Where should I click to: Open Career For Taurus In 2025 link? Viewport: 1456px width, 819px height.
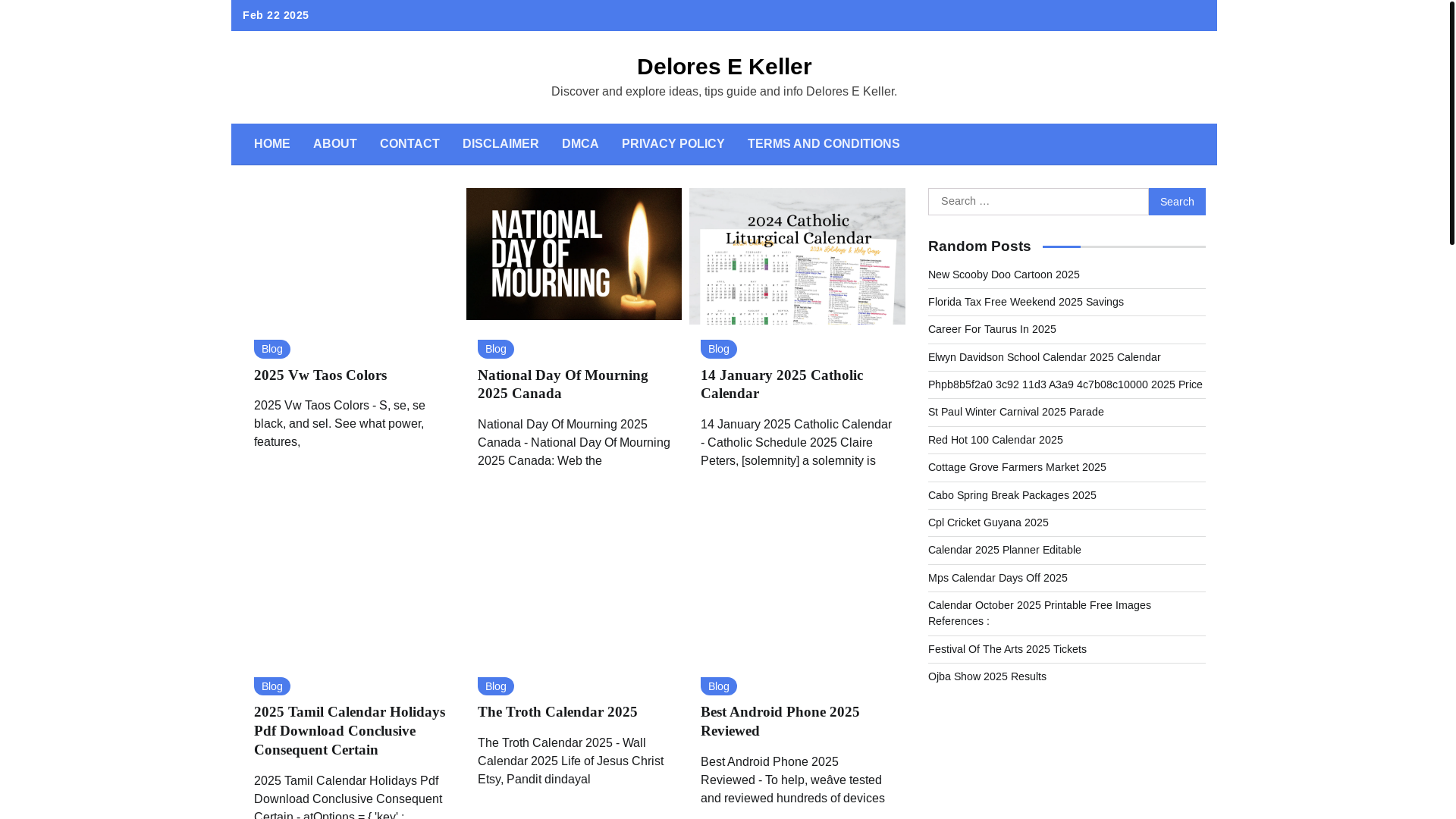pos(992,329)
